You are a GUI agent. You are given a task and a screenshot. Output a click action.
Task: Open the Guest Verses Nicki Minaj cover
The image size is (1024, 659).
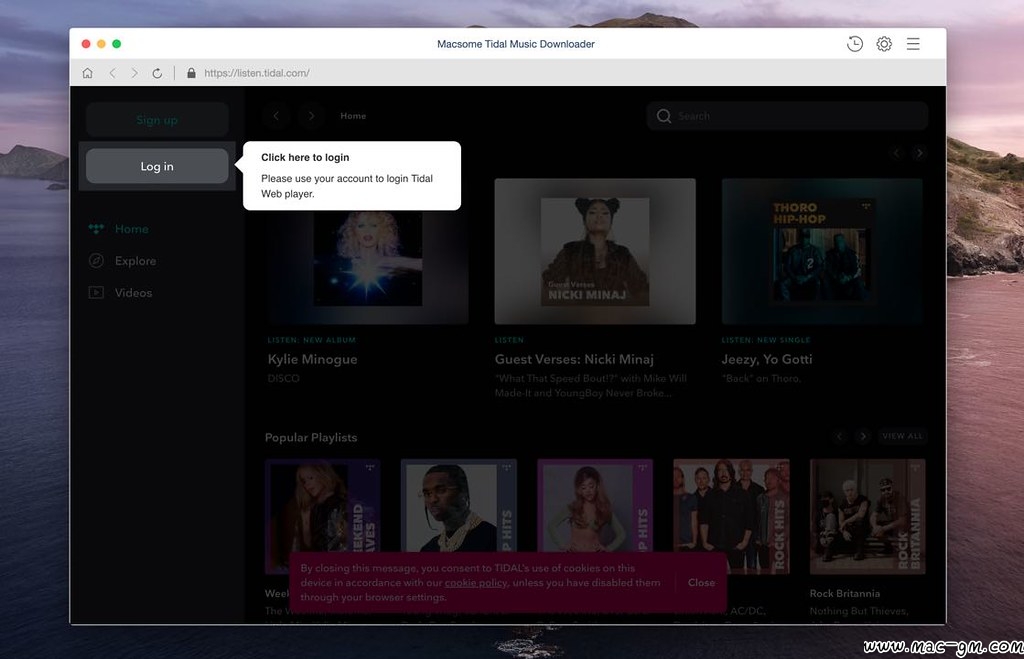[595, 251]
